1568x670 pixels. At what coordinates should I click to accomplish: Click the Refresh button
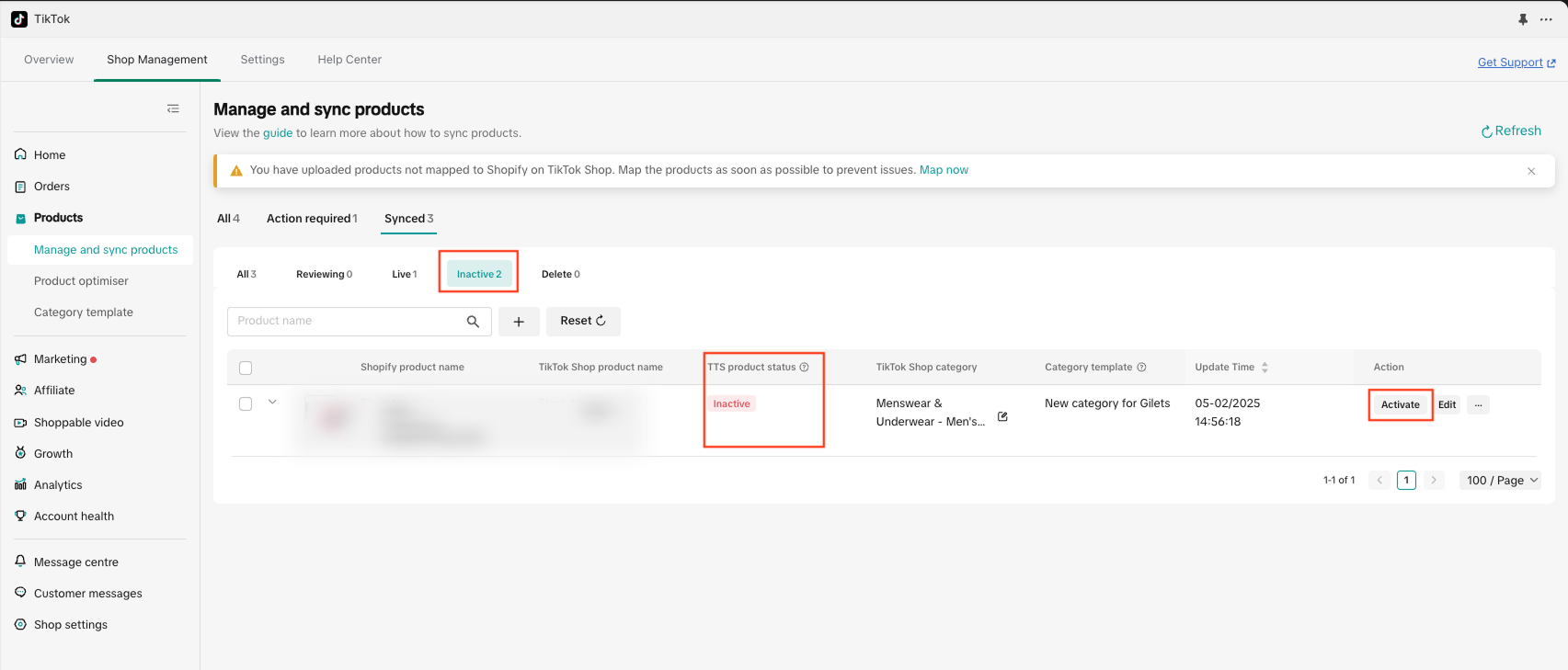(1511, 131)
